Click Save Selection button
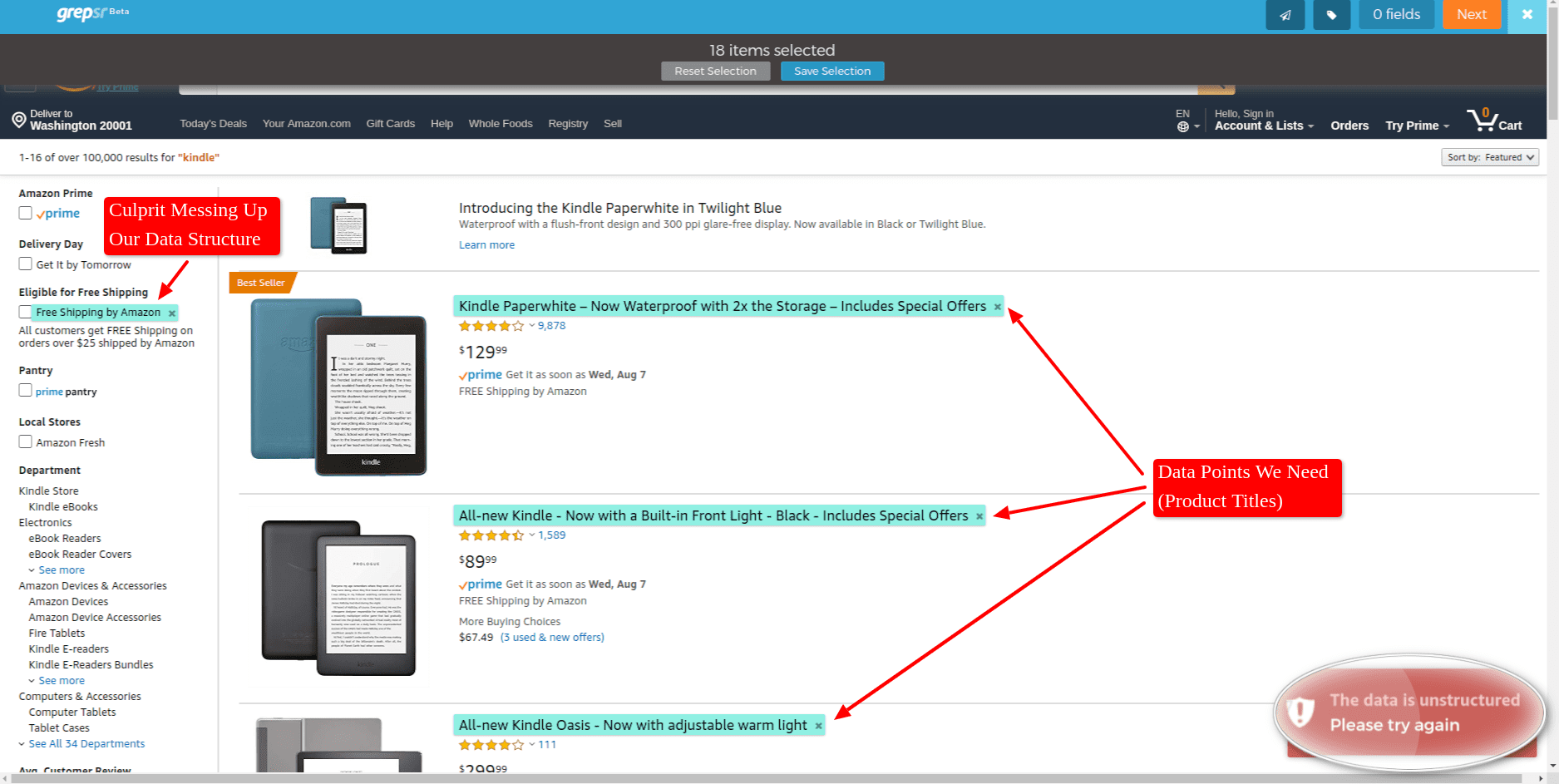The image size is (1559, 784). pos(832,71)
